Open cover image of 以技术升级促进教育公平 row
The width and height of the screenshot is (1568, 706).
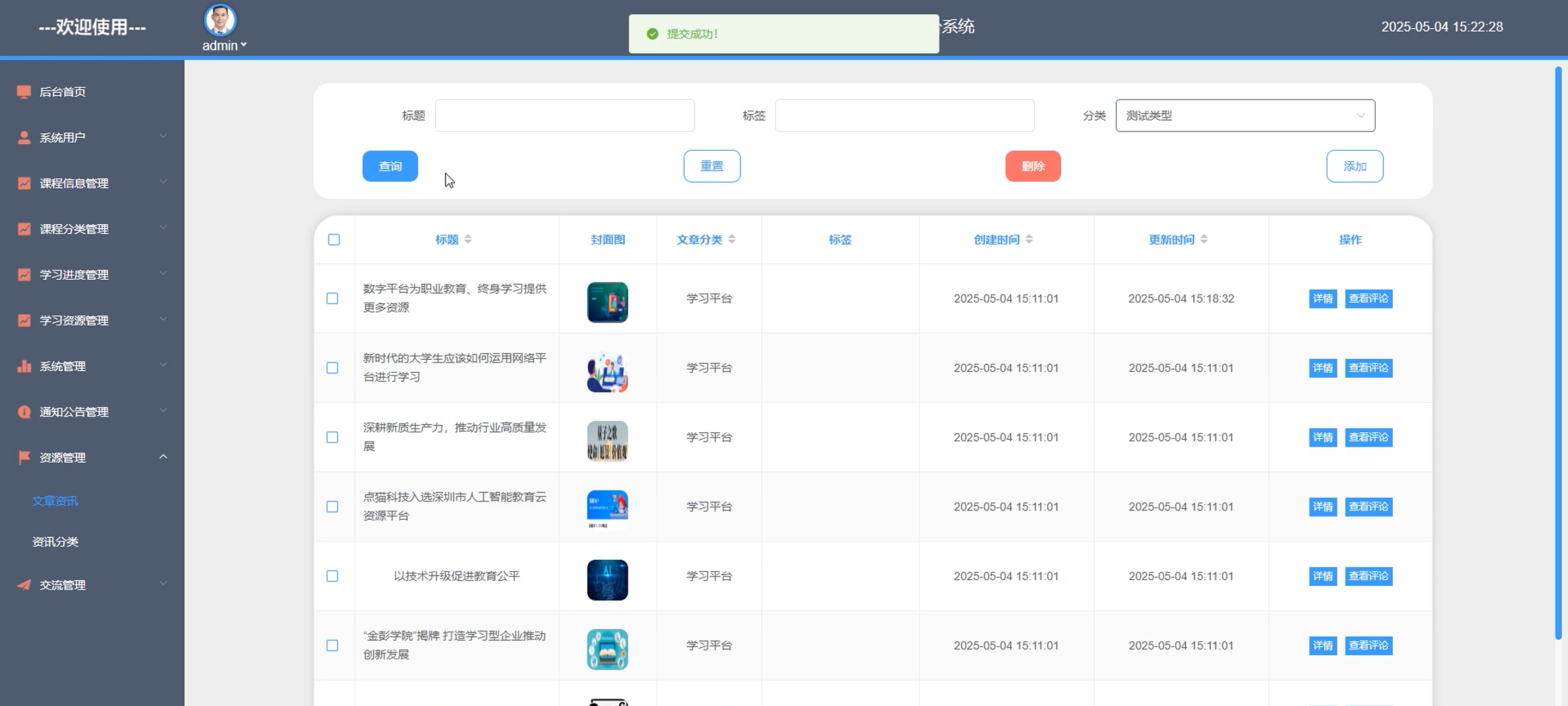607,580
